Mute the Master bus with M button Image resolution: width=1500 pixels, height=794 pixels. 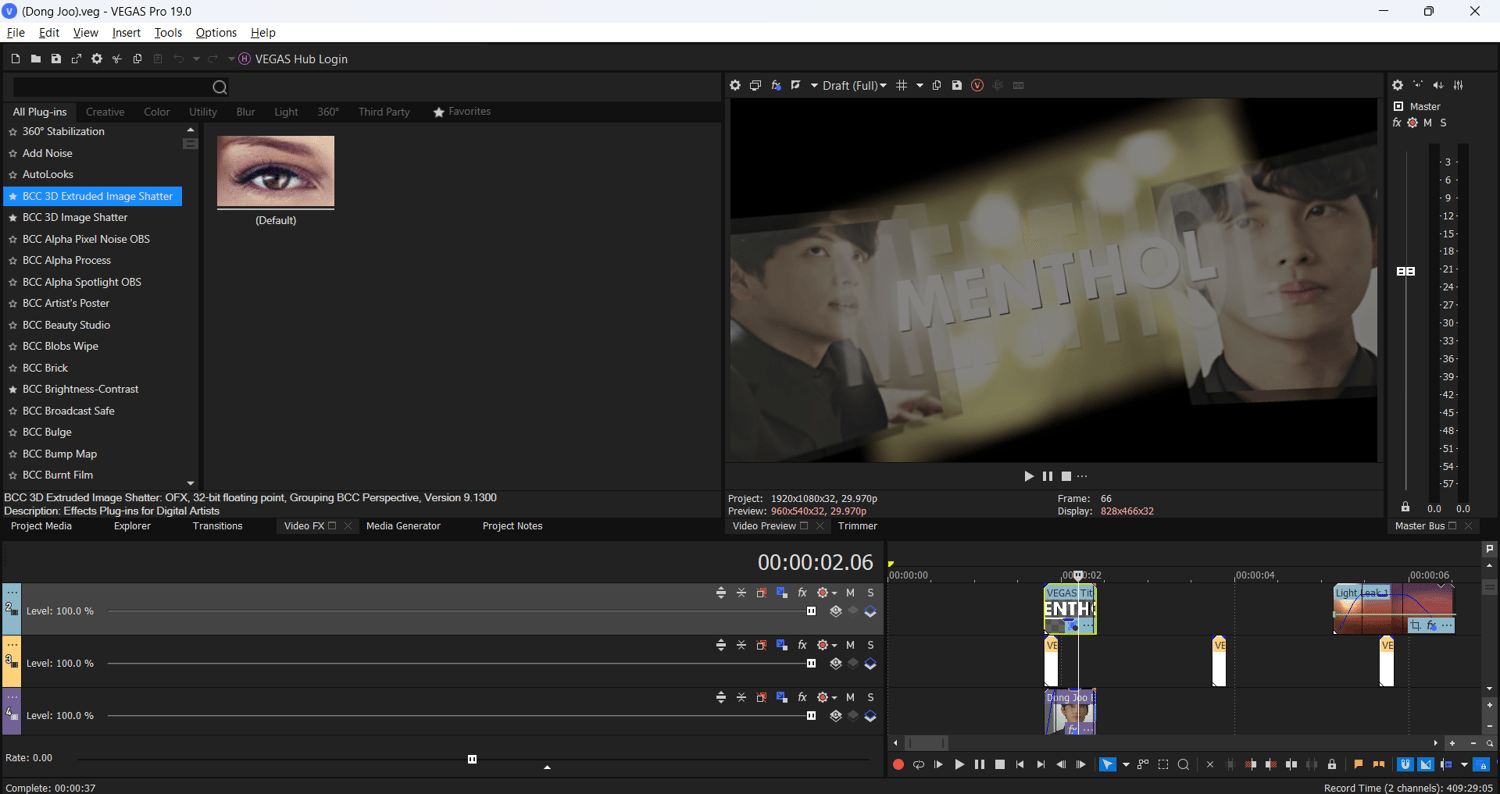(1428, 123)
